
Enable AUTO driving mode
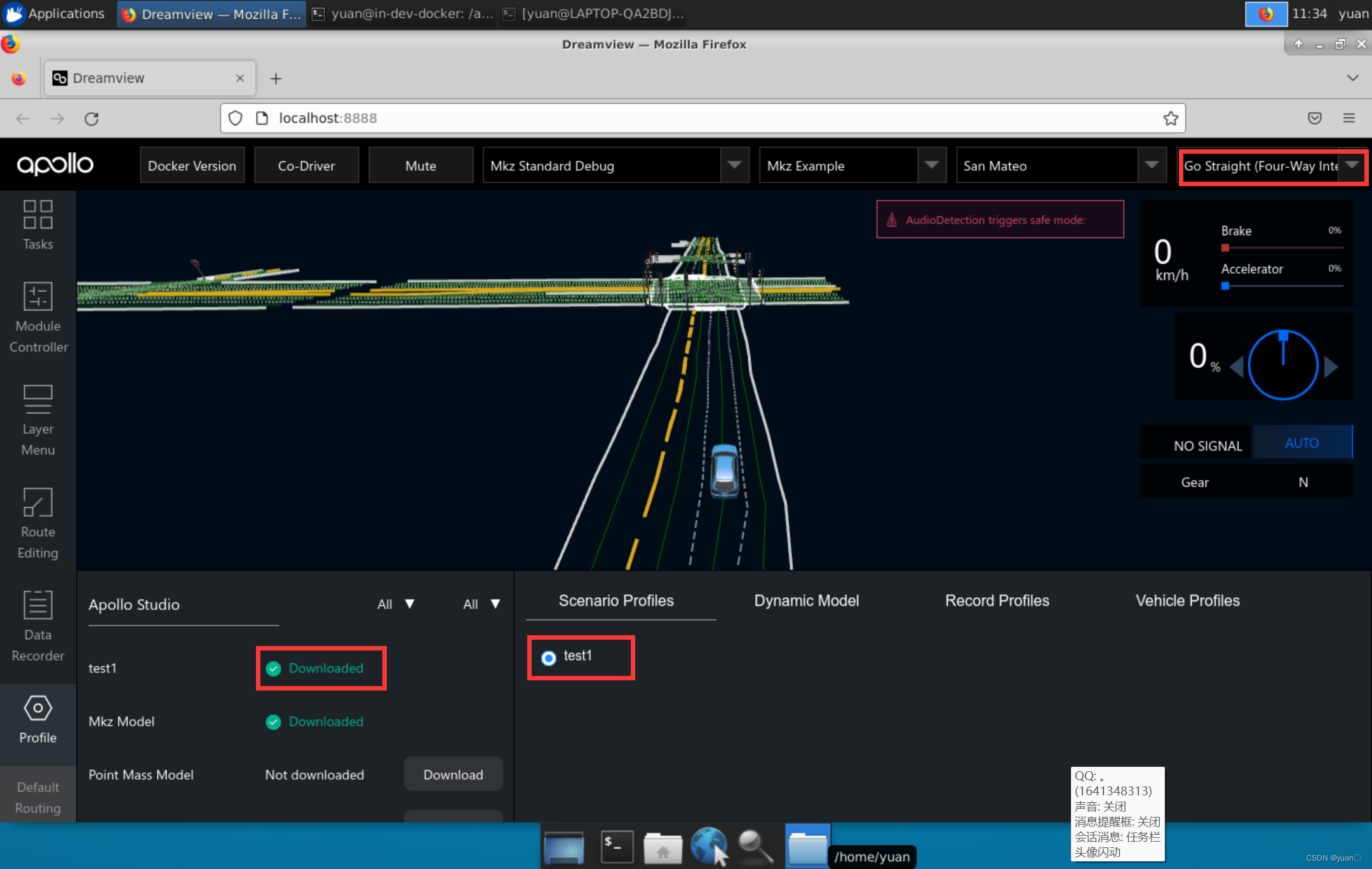[x=1302, y=443]
